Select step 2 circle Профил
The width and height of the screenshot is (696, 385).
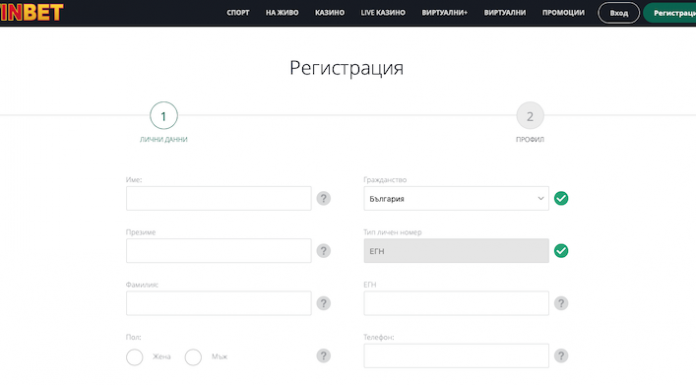click(530, 115)
